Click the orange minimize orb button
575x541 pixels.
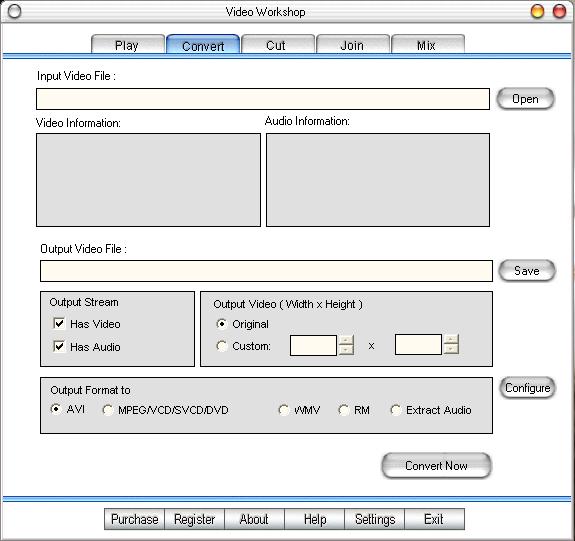pos(538,11)
